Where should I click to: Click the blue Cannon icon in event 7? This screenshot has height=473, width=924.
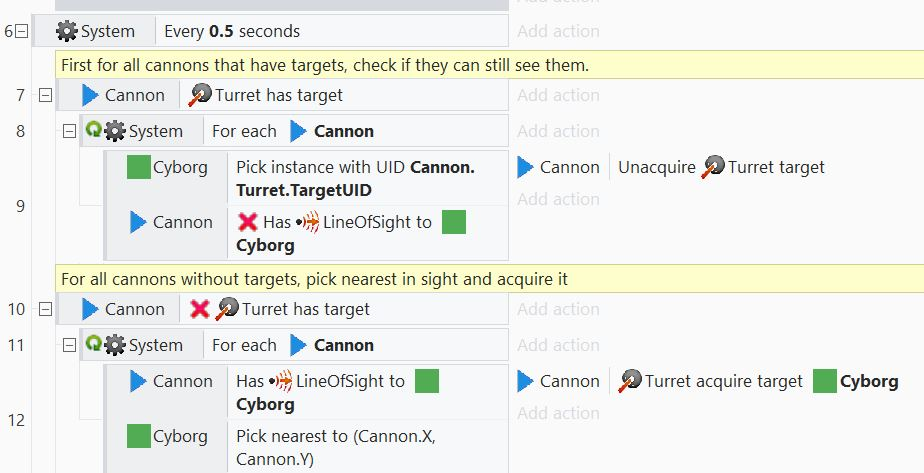pos(90,95)
